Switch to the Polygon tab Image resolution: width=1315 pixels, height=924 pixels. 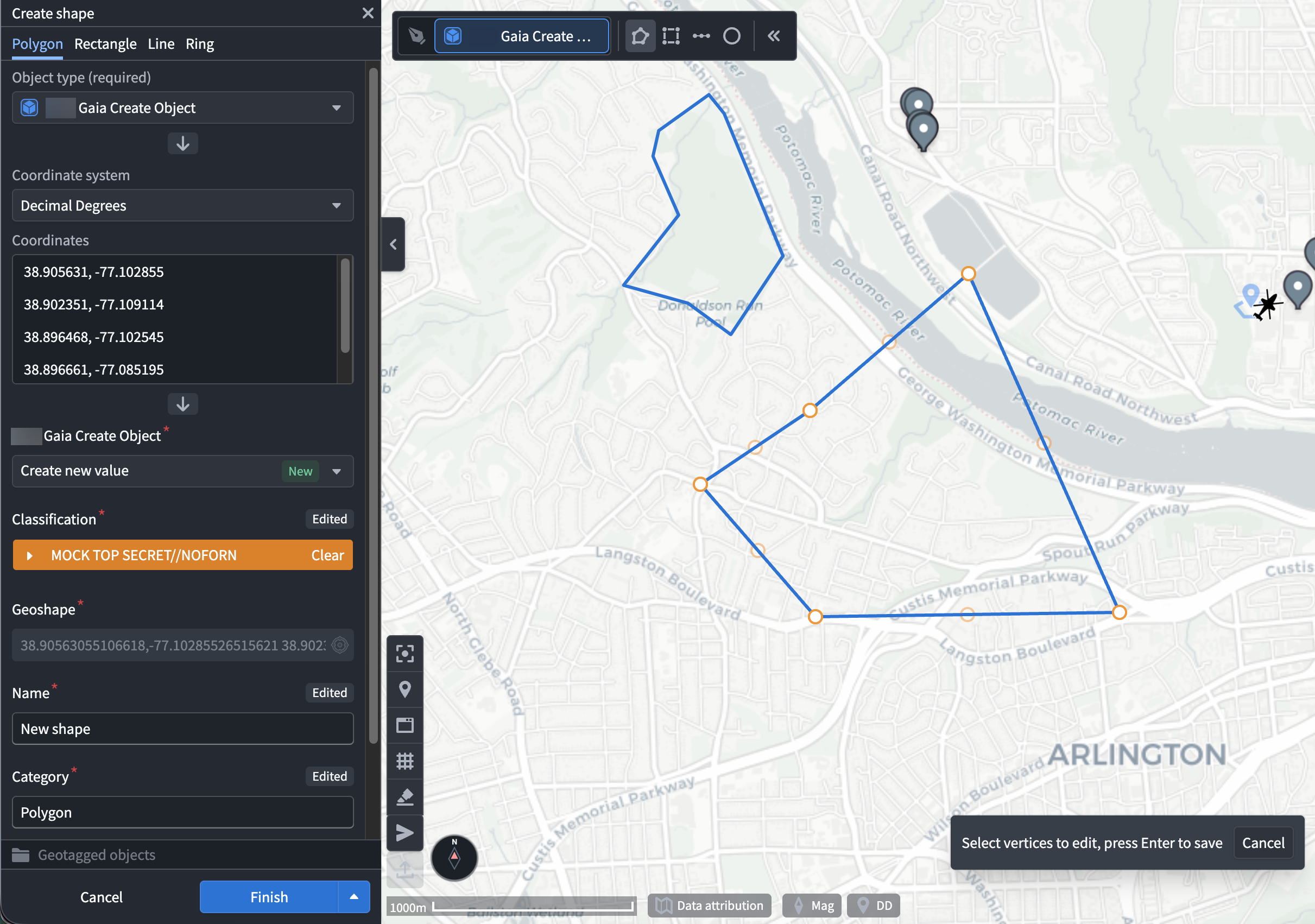click(37, 43)
